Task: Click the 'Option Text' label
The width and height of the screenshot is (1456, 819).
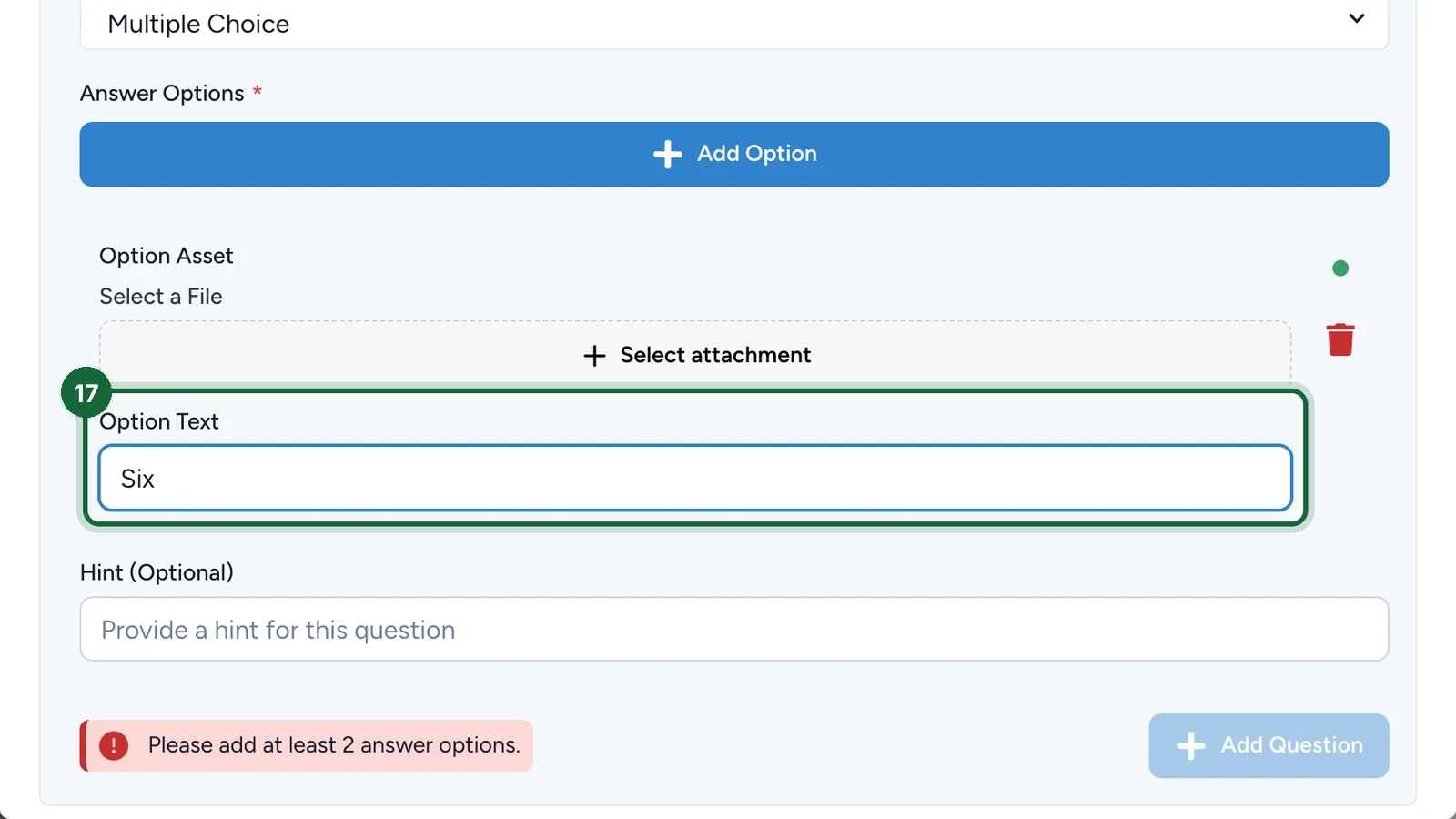Action: 159,421
